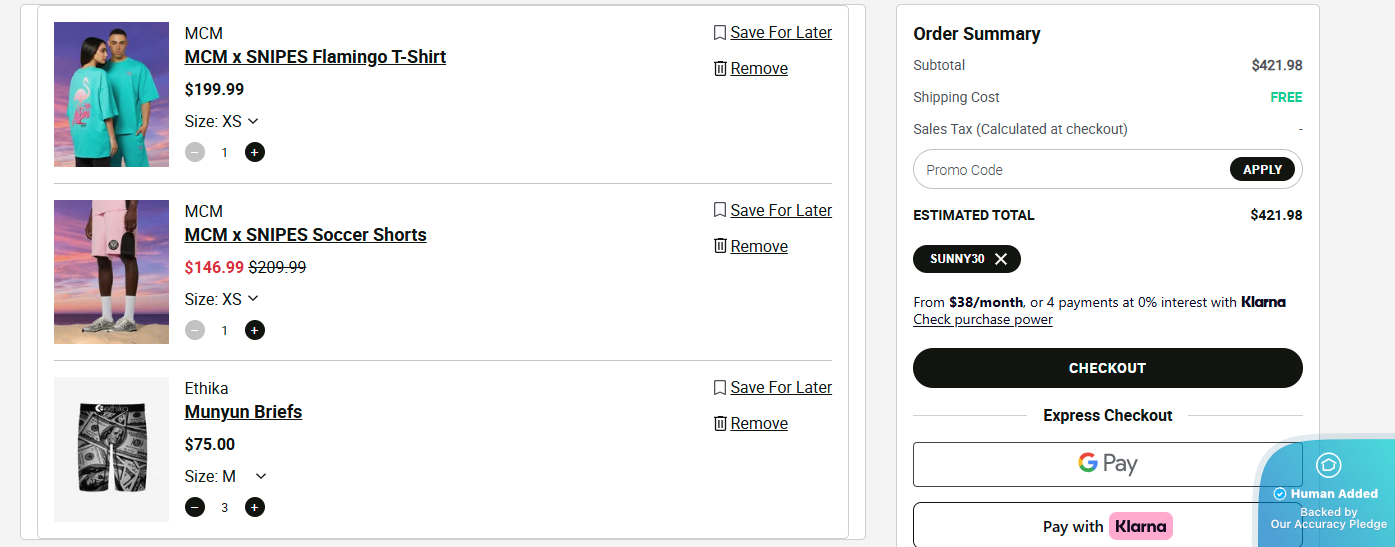Apply the promo code
The image size is (1395, 547).
pyautogui.click(x=1262, y=170)
